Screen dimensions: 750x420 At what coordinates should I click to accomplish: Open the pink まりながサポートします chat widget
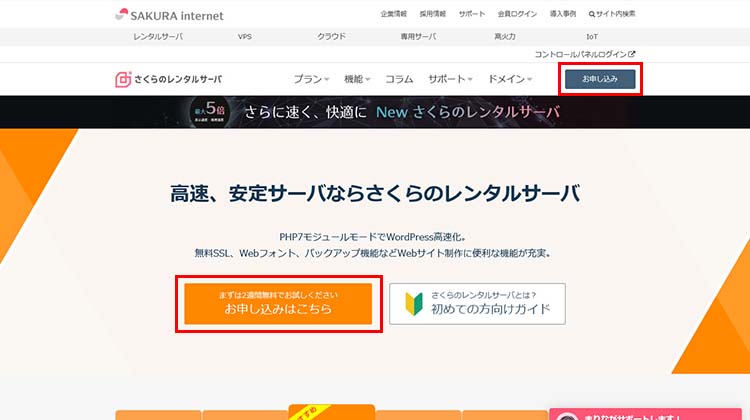pyautogui.click(x=645, y=414)
